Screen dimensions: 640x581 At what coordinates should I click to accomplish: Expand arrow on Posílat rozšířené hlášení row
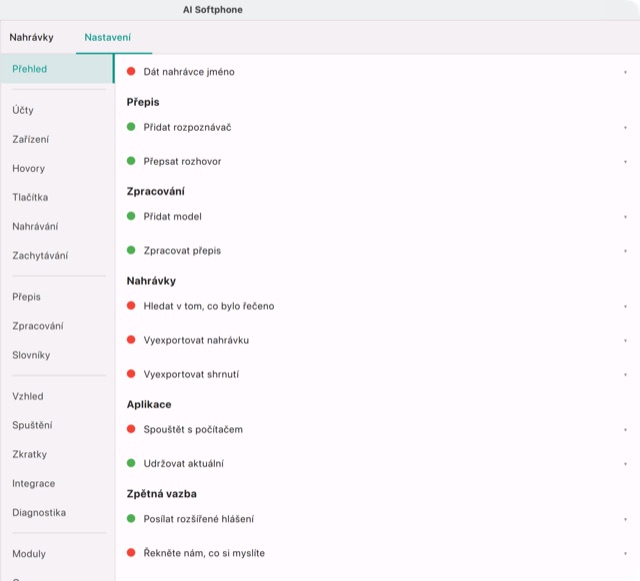click(x=625, y=520)
